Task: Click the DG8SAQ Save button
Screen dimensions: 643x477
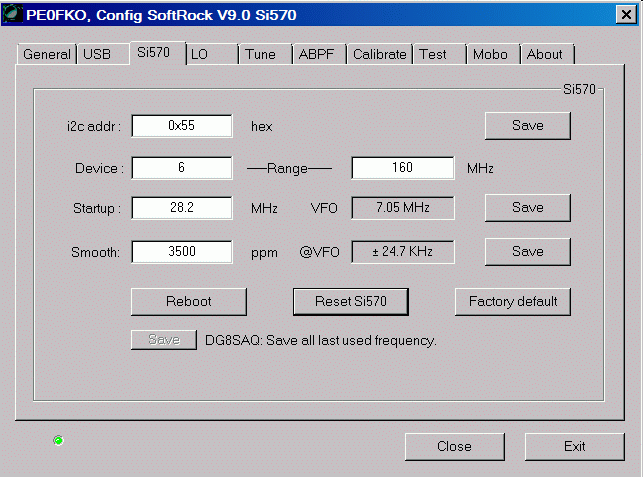Action: click(164, 340)
